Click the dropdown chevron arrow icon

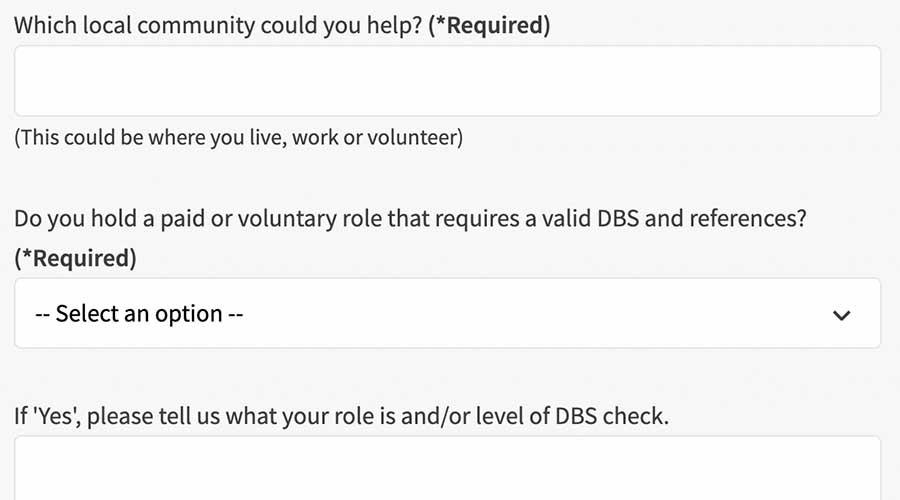point(841,315)
